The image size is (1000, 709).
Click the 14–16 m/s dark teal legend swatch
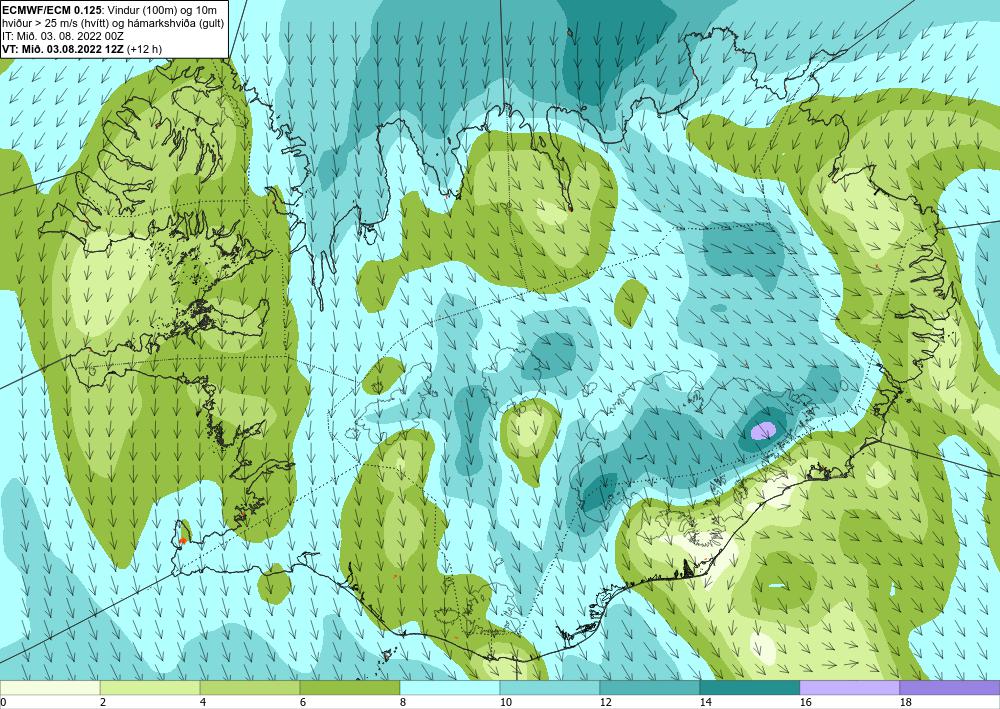coord(749,688)
